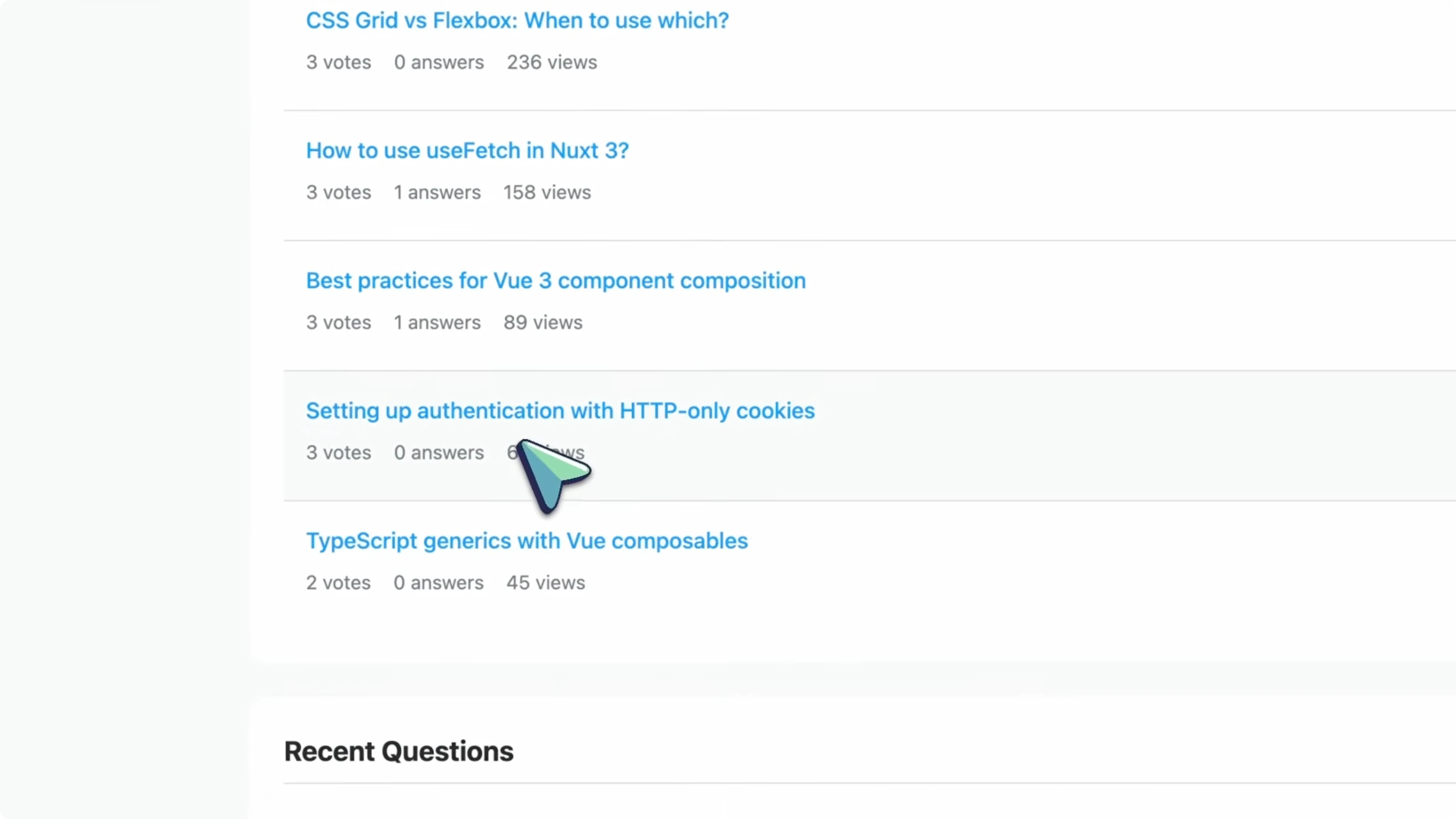1456x819 pixels.
Task: Click "89 views" on the Vue 3 composition question
Action: 542,322
